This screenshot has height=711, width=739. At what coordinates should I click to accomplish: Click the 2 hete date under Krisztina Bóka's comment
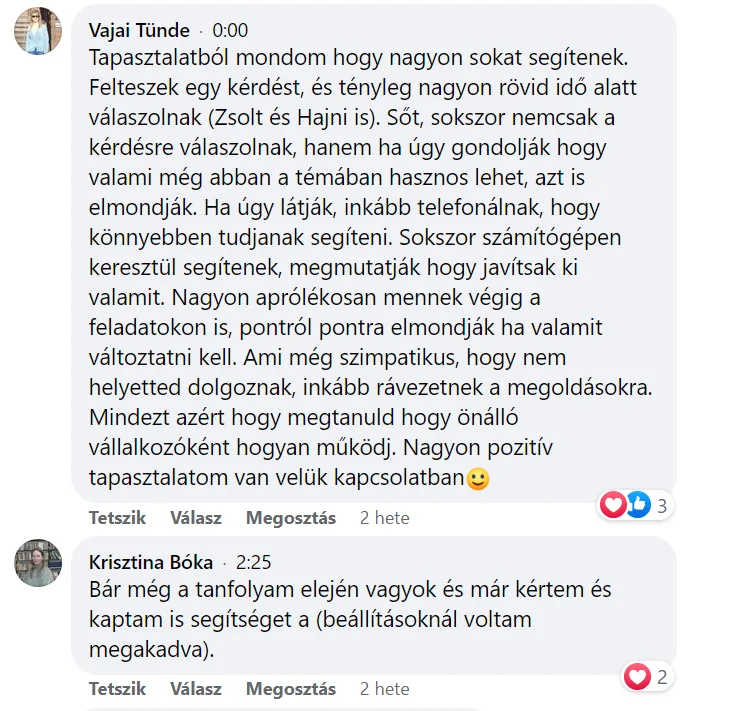[385, 689]
